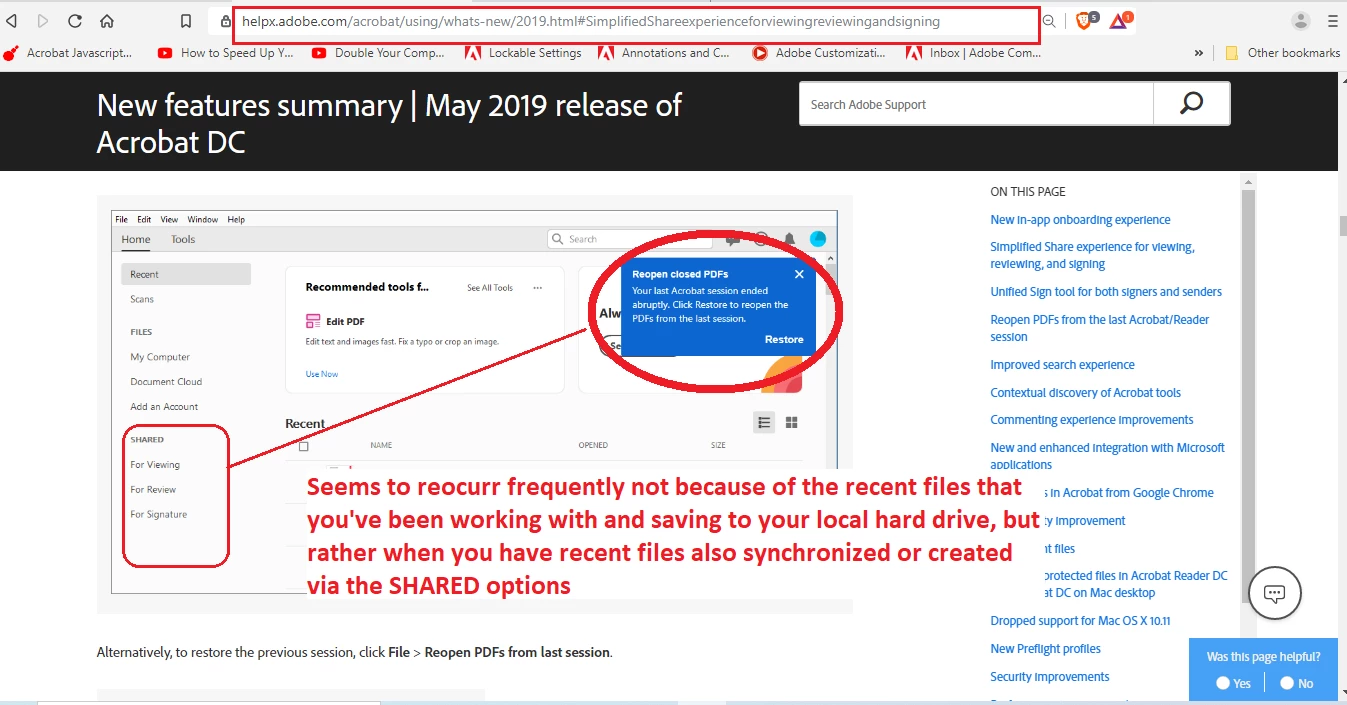Click the Edit menu in Acrobat screenshot
Viewport: 1347px width, 705px height.
click(x=144, y=219)
